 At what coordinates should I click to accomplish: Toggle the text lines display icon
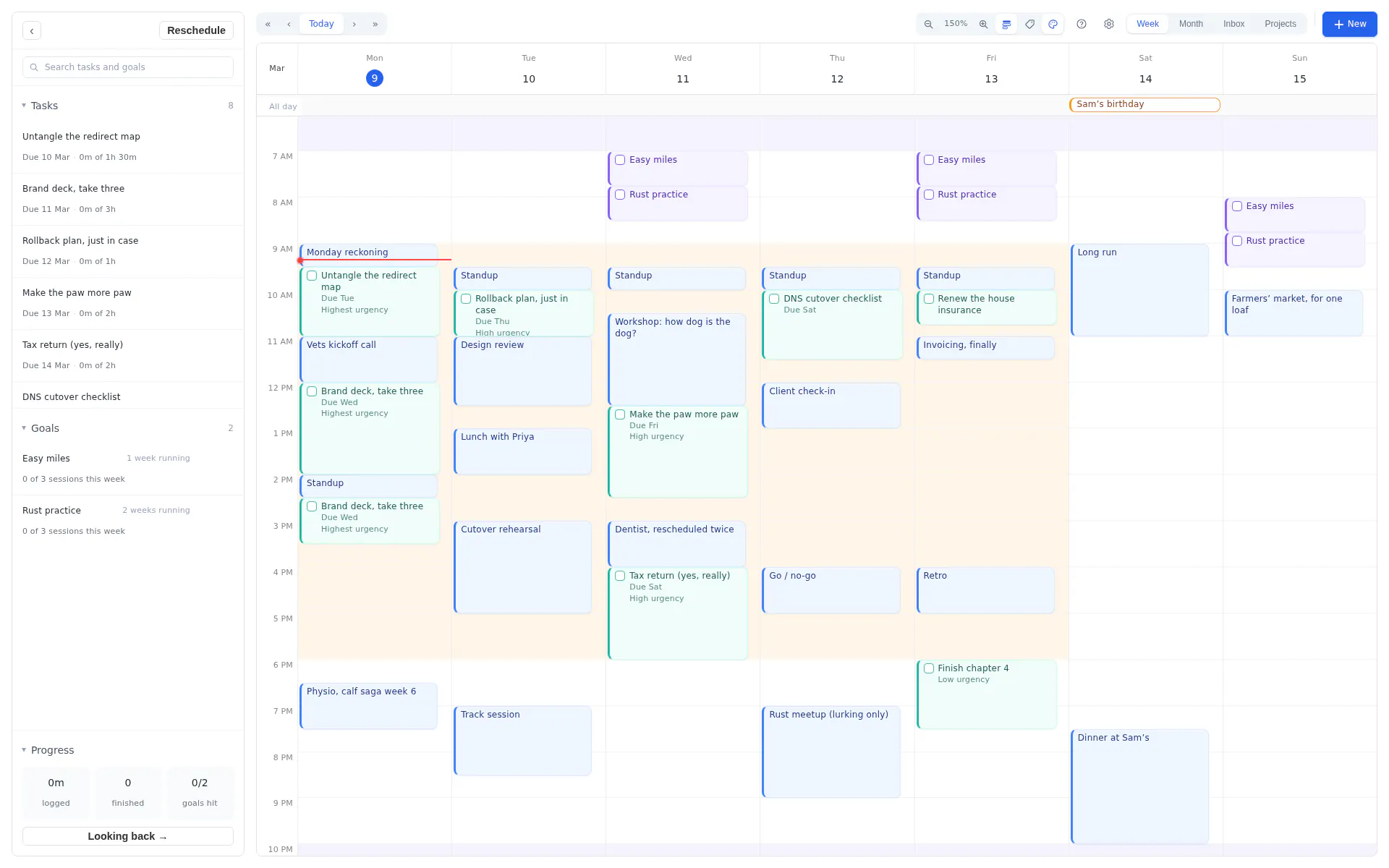pos(1006,24)
